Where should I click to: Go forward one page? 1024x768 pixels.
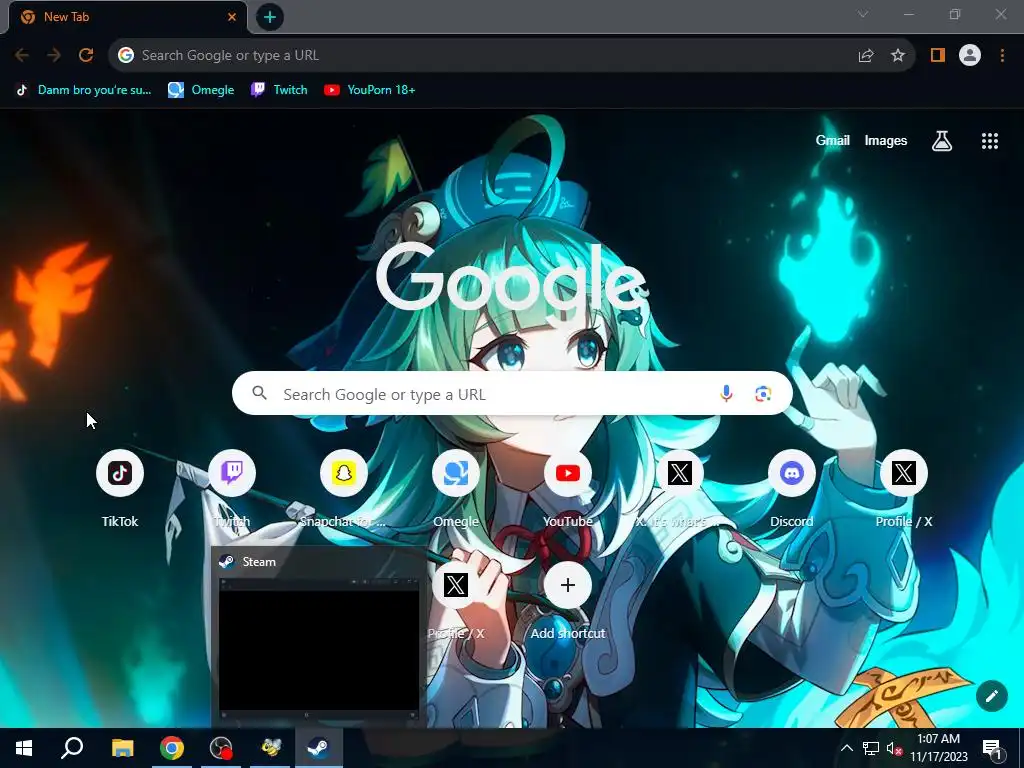pos(54,56)
